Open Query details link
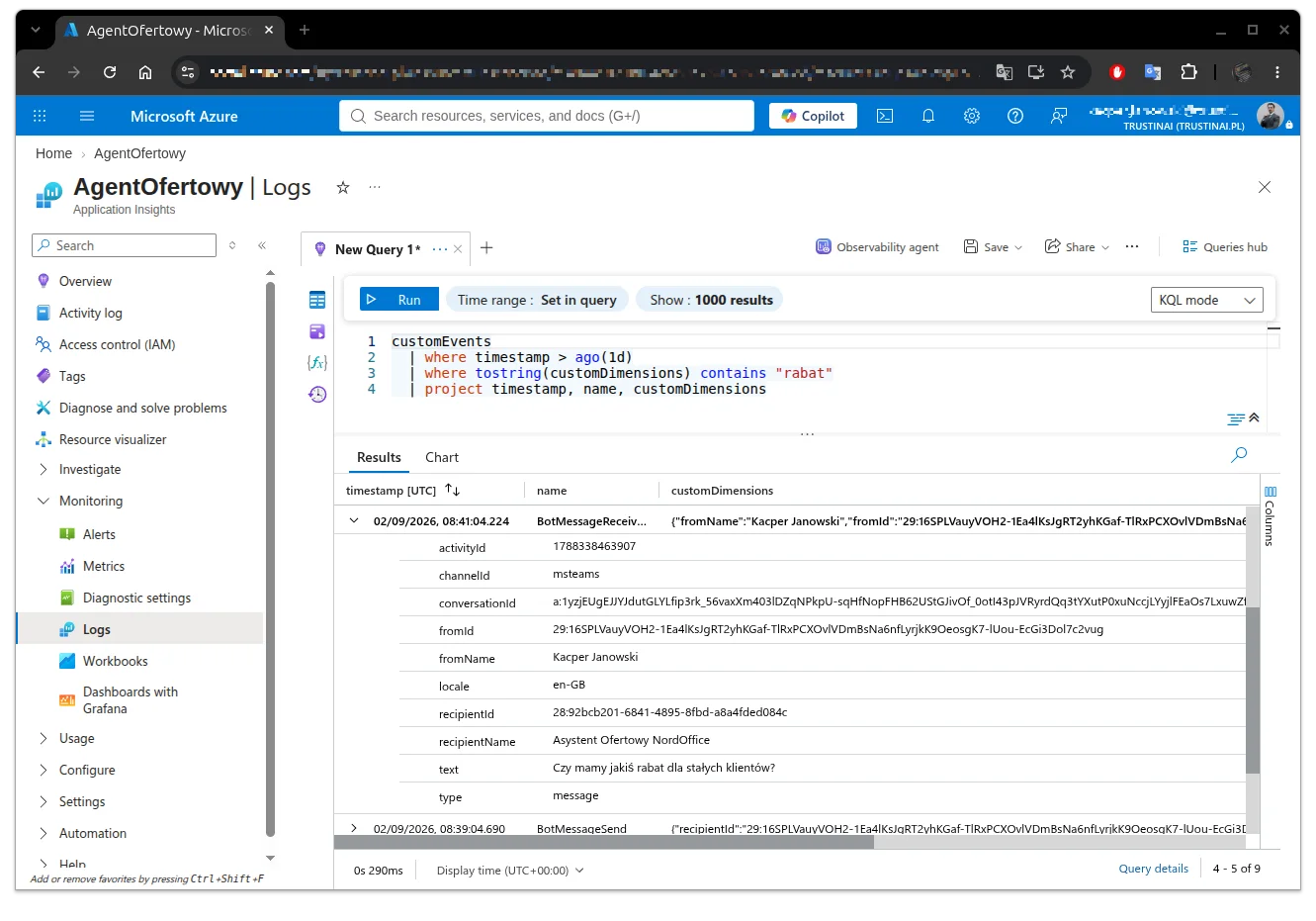 [1153, 869]
